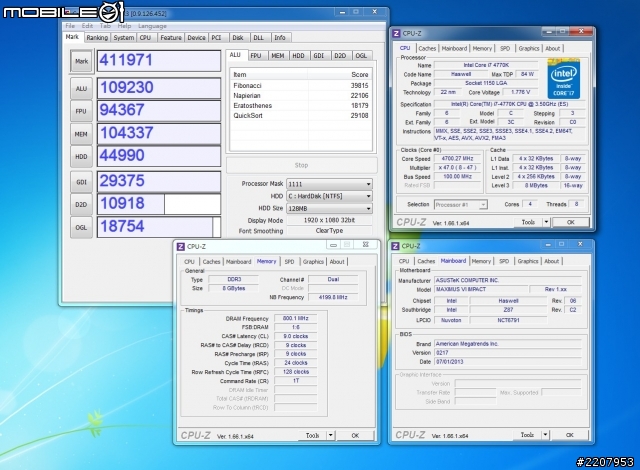The width and height of the screenshot is (640, 470).
Task: Open Memory tab in Mainboard window
Action: pyautogui.click(x=481, y=261)
